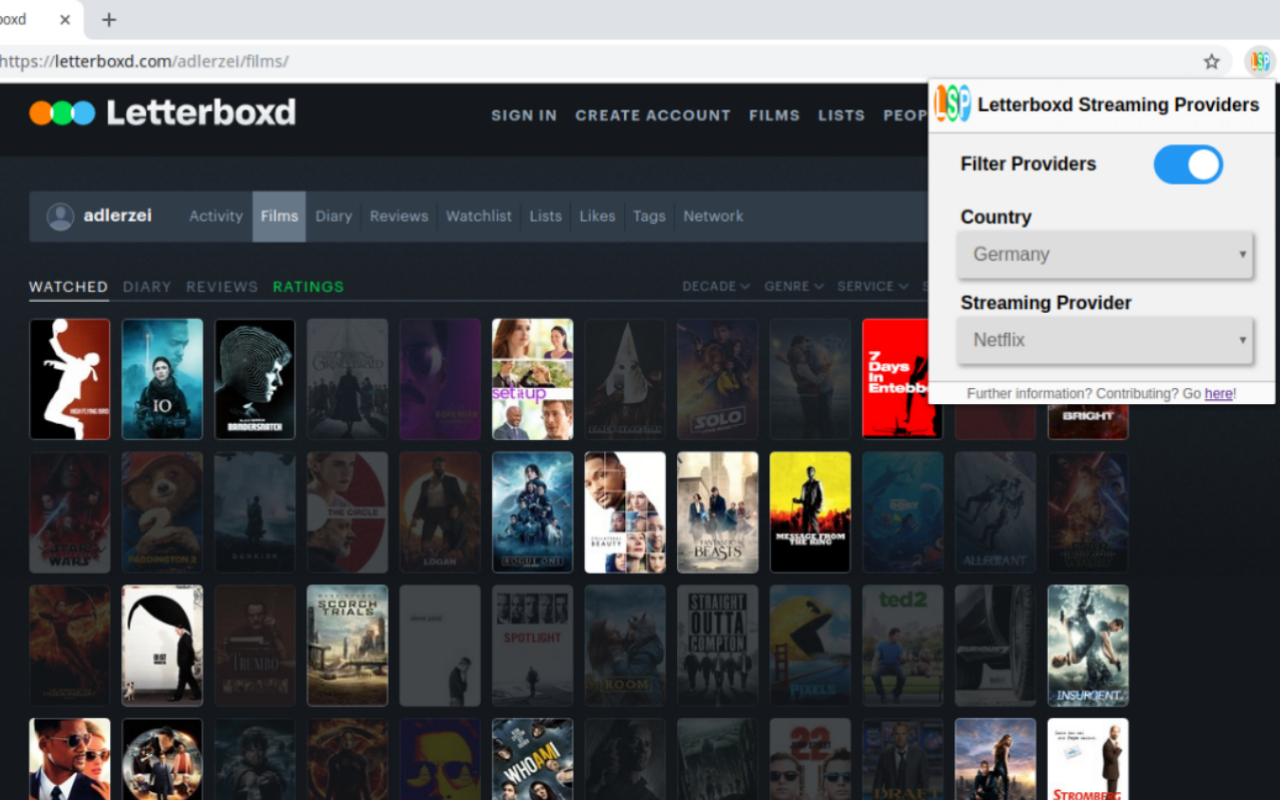Bookmark this page with the star icon
The width and height of the screenshot is (1280, 800).
[1212, 62]
